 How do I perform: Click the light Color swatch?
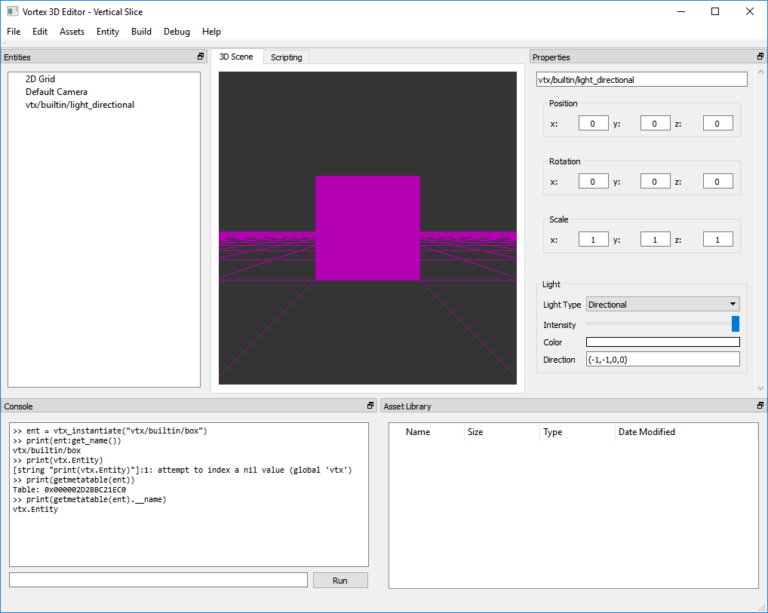pyautogui.click(x=662, y=342)
